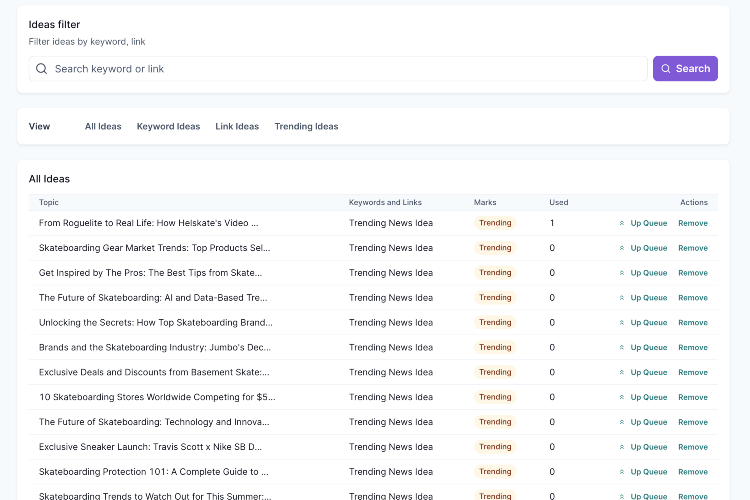Click Up Queue arrow icon for Roguelite idea
This screenshot has width=750, height=500.
622,223
